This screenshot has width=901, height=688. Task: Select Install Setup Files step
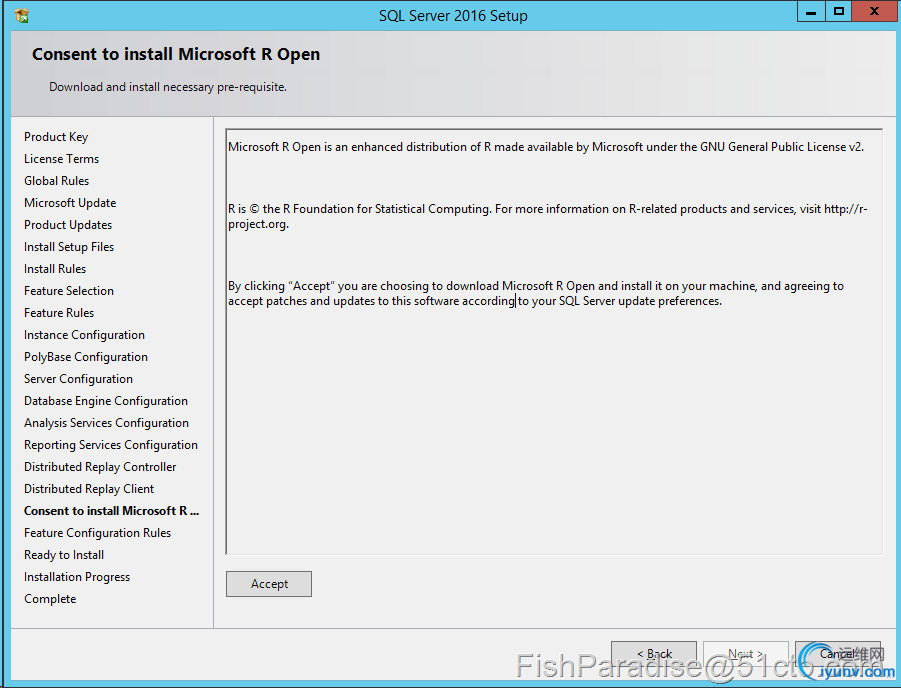tap(69, 247)
